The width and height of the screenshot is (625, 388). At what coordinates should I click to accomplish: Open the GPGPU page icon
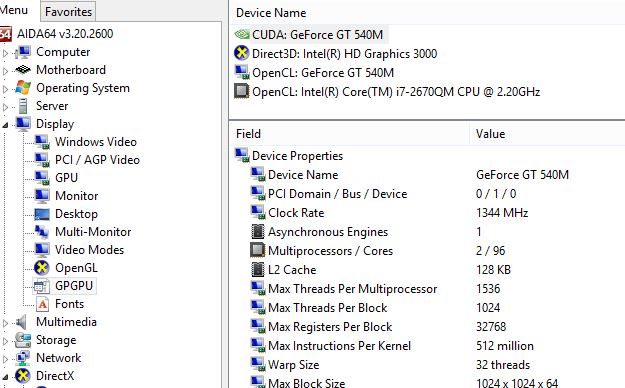[41, 286]
